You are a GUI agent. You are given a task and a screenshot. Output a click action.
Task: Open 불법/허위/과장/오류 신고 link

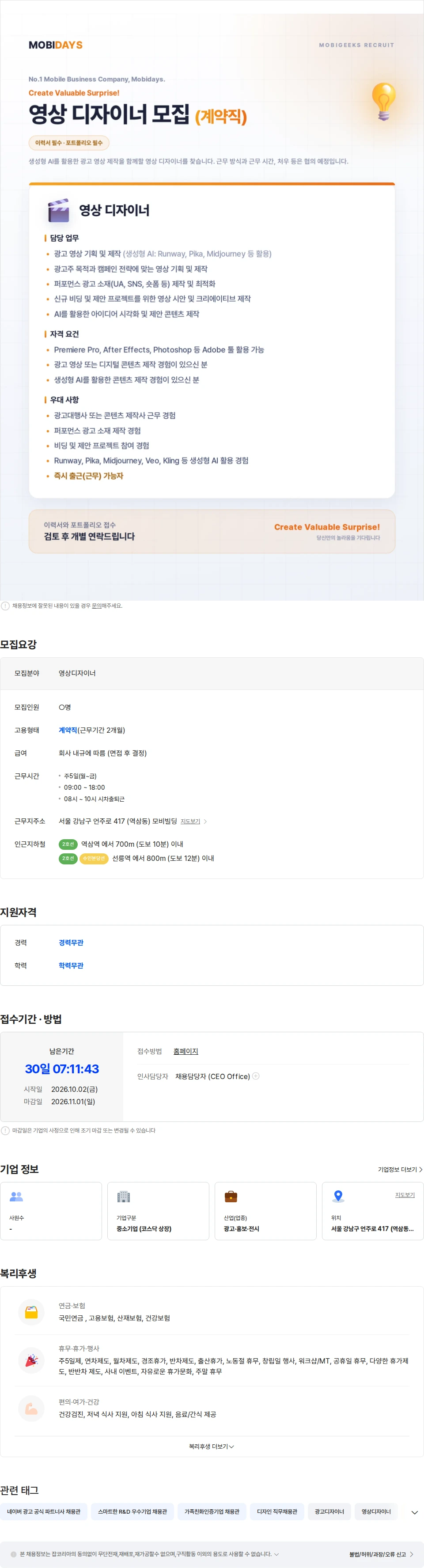pyautogui.click(x=381, y=1554)
